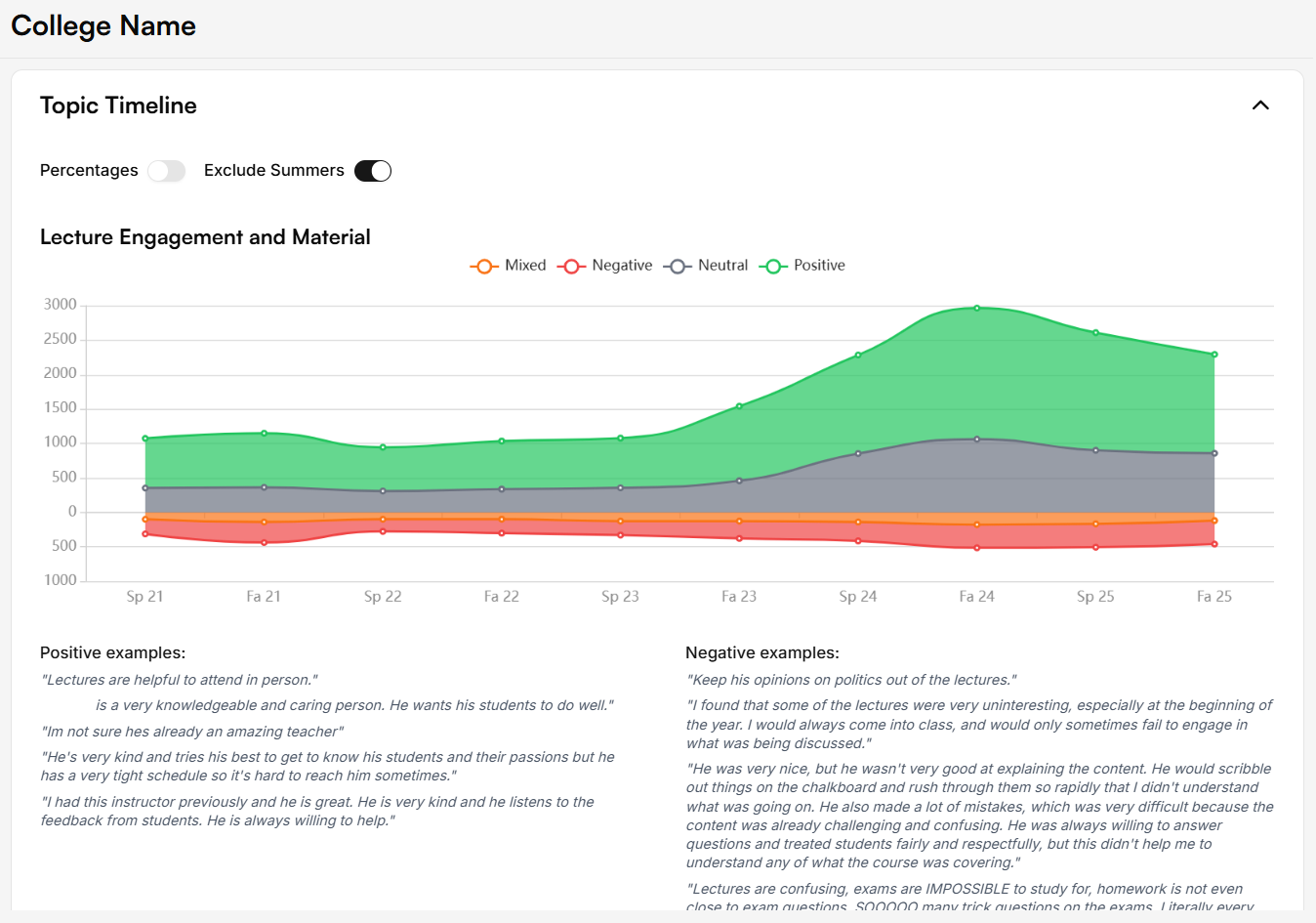This screenshot has height=923, width=1316.
Task: Click the green Positive legend marker icon
Action: [772, 265]
